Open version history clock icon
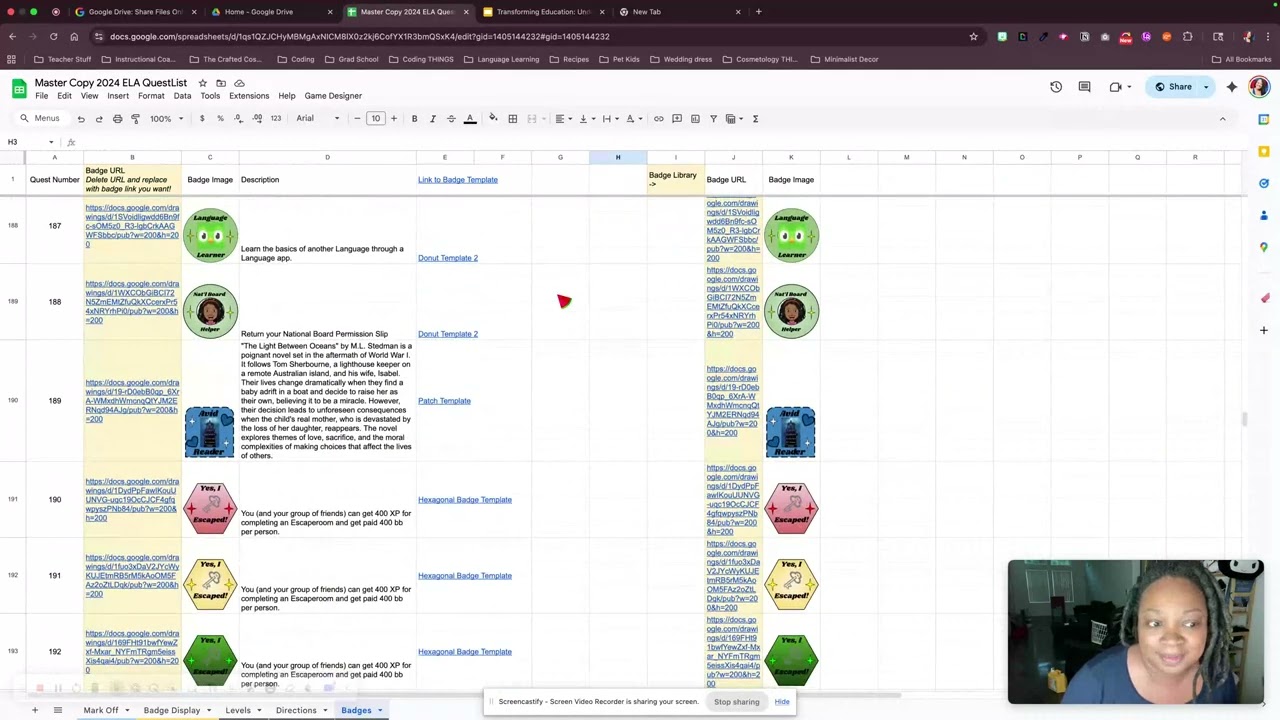The height and width of the screenshot is (720, 1280). coord(1056,87)
